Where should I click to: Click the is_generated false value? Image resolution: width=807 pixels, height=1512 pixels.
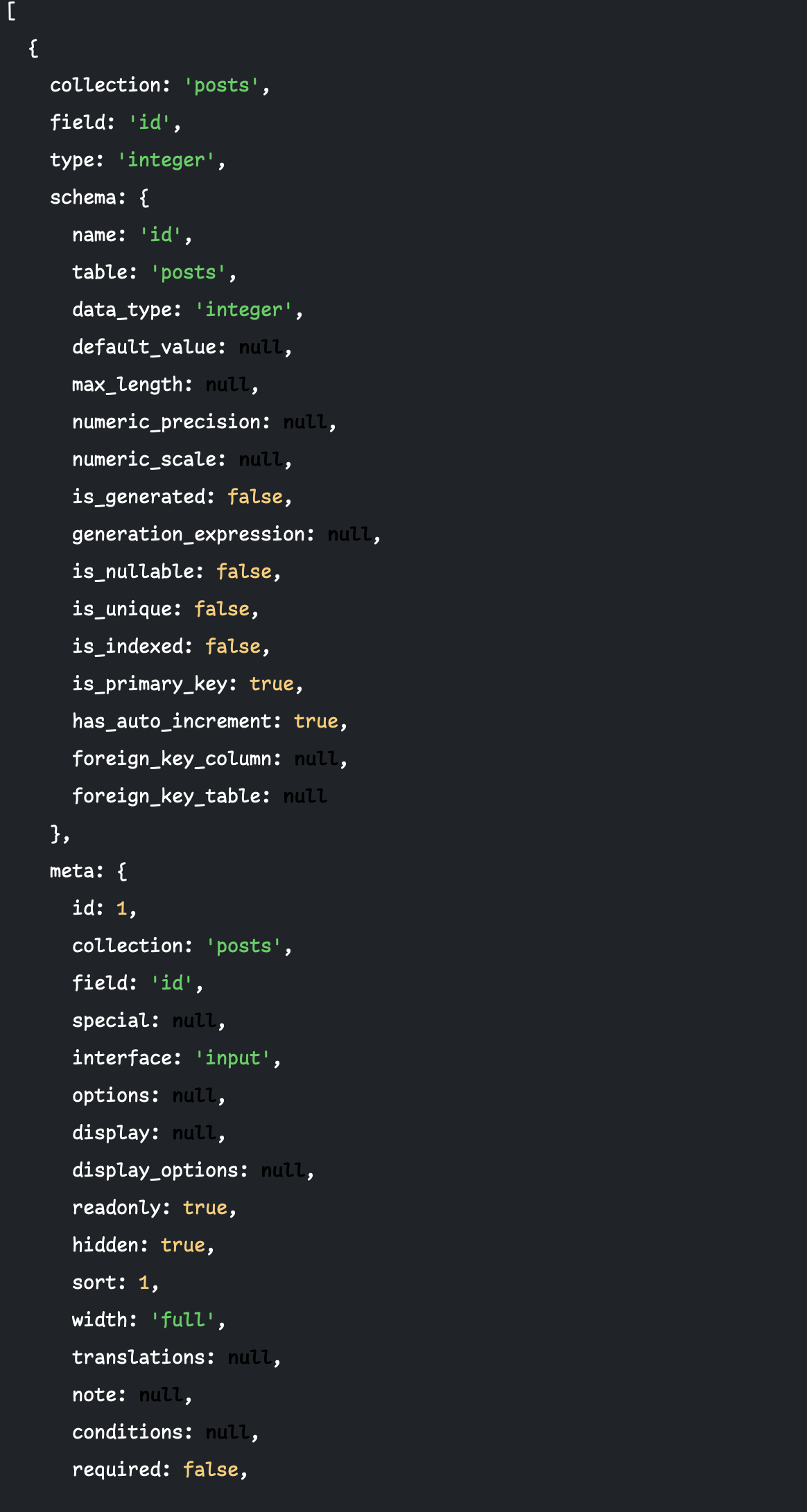click(x=254, y=497)
